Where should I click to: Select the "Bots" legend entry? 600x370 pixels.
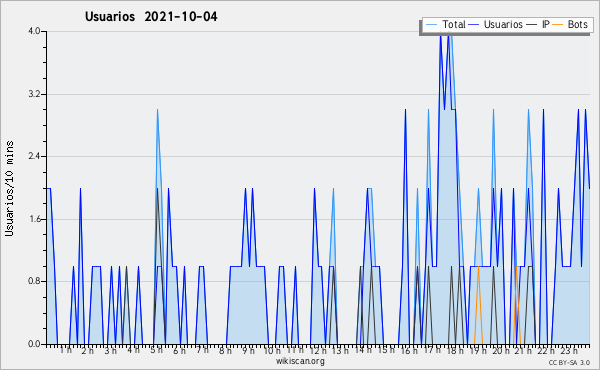[x=577, y=24]
